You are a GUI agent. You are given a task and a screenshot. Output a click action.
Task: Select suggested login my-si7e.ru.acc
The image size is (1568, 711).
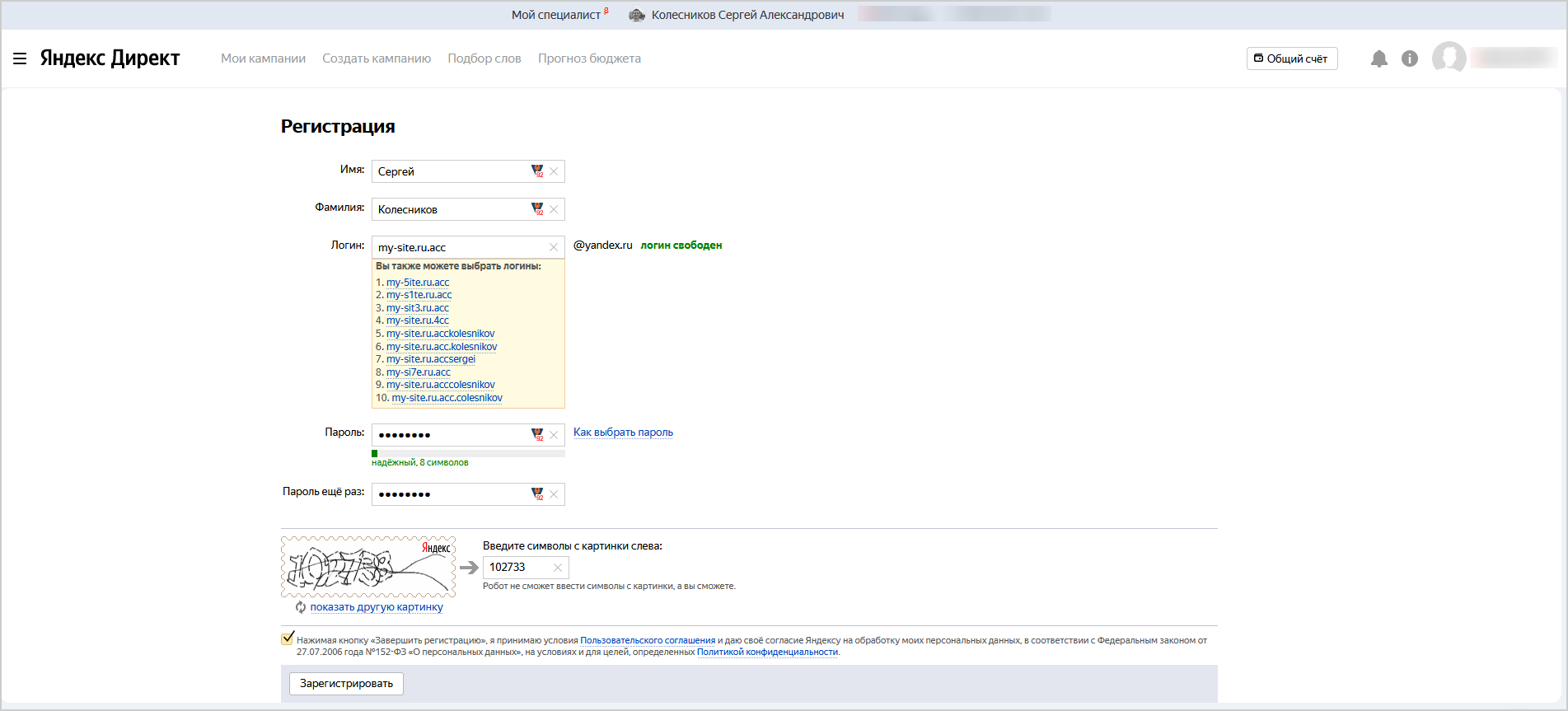(x=419, y=372)
